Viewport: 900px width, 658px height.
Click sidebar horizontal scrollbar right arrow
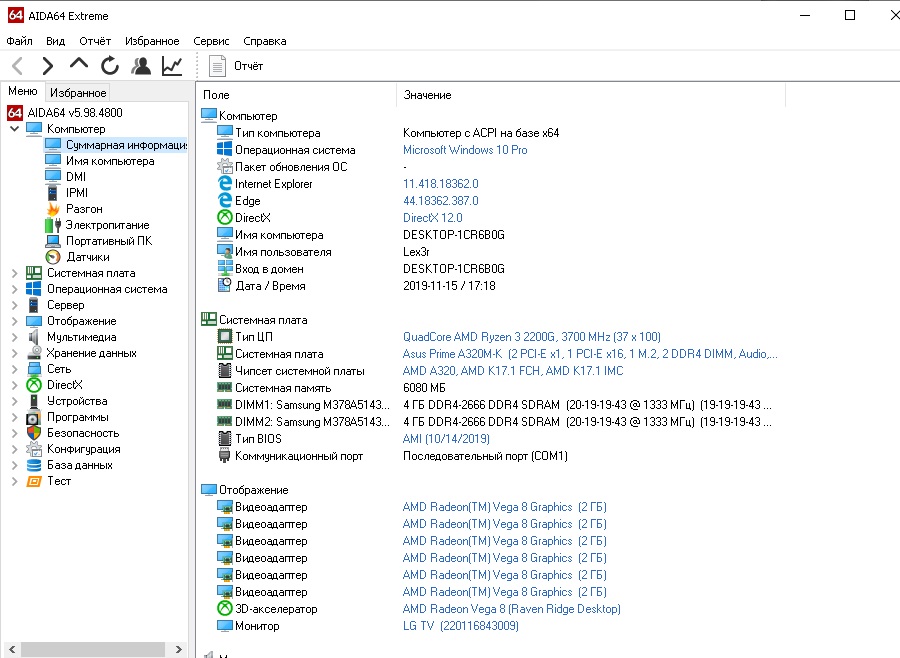(179, 649)
